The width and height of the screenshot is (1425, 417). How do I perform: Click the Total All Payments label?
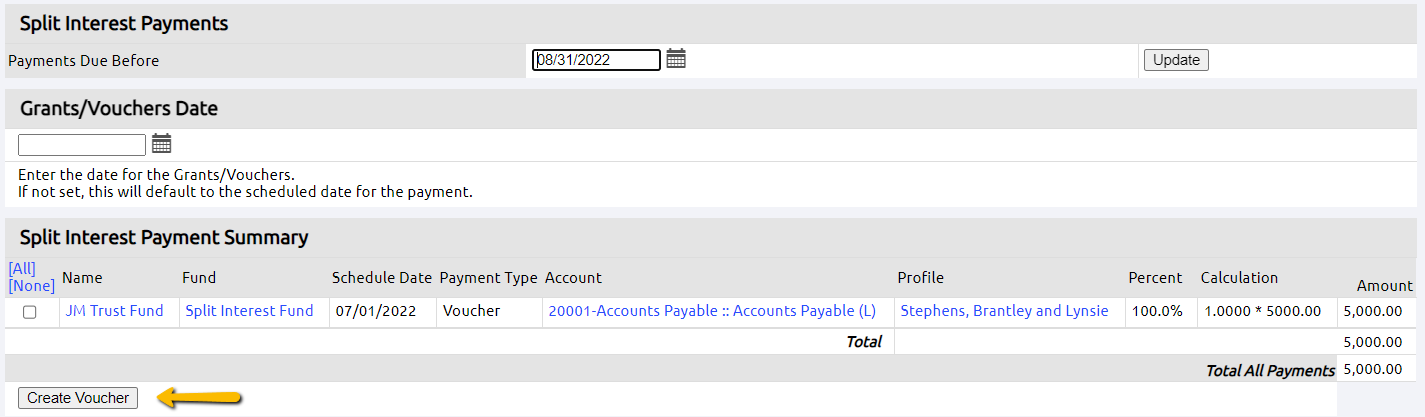pos(1270,370)
